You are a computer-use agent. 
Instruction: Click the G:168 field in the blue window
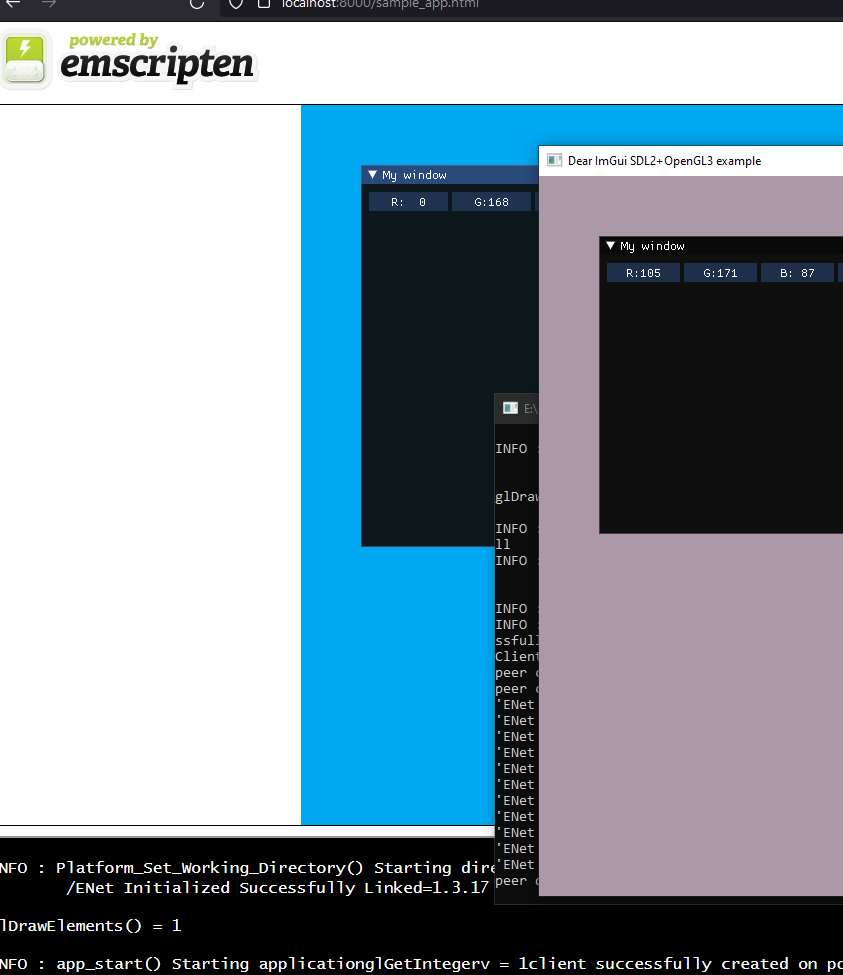click(x=491, y=201)
